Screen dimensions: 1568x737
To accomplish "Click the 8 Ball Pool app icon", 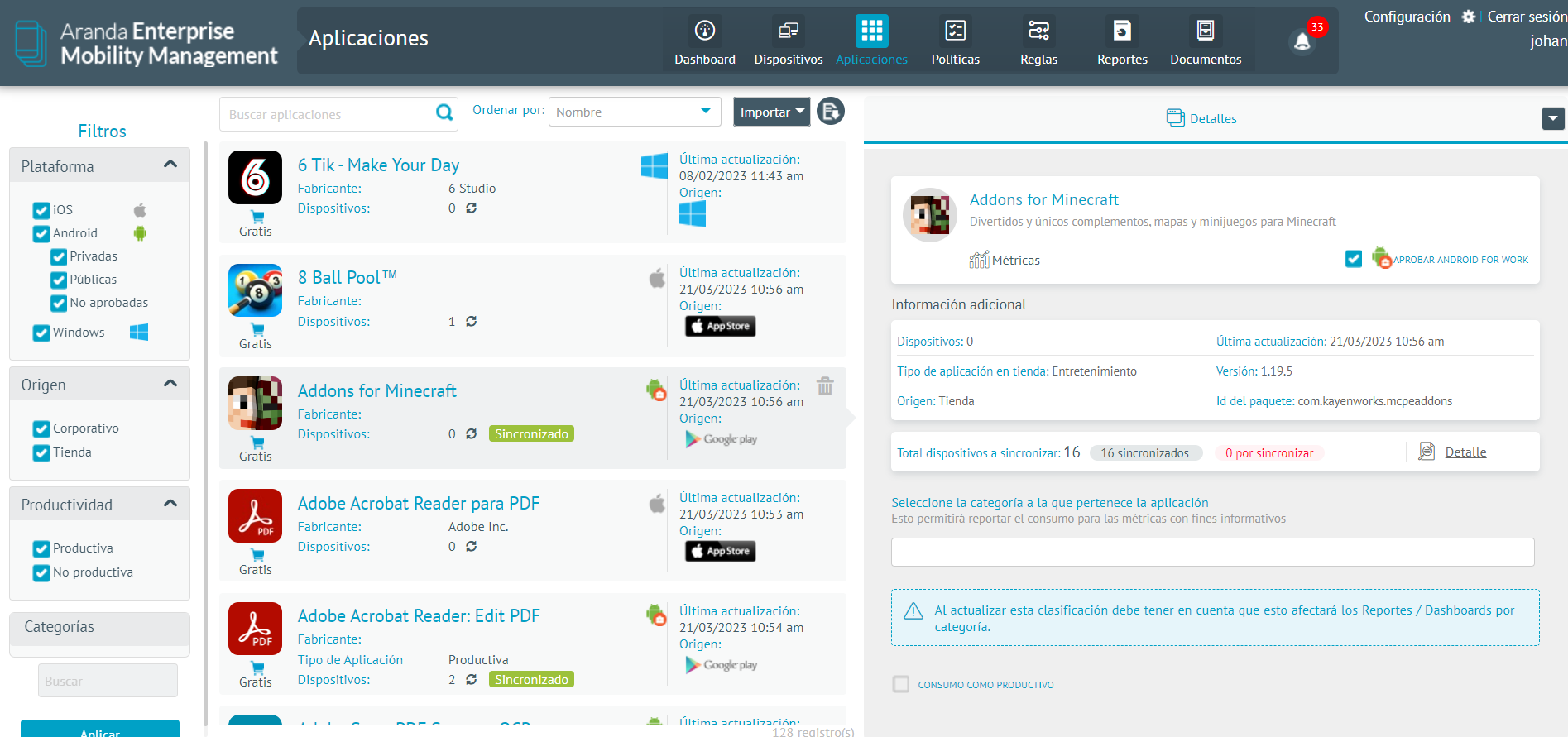I will pos(255,290).
